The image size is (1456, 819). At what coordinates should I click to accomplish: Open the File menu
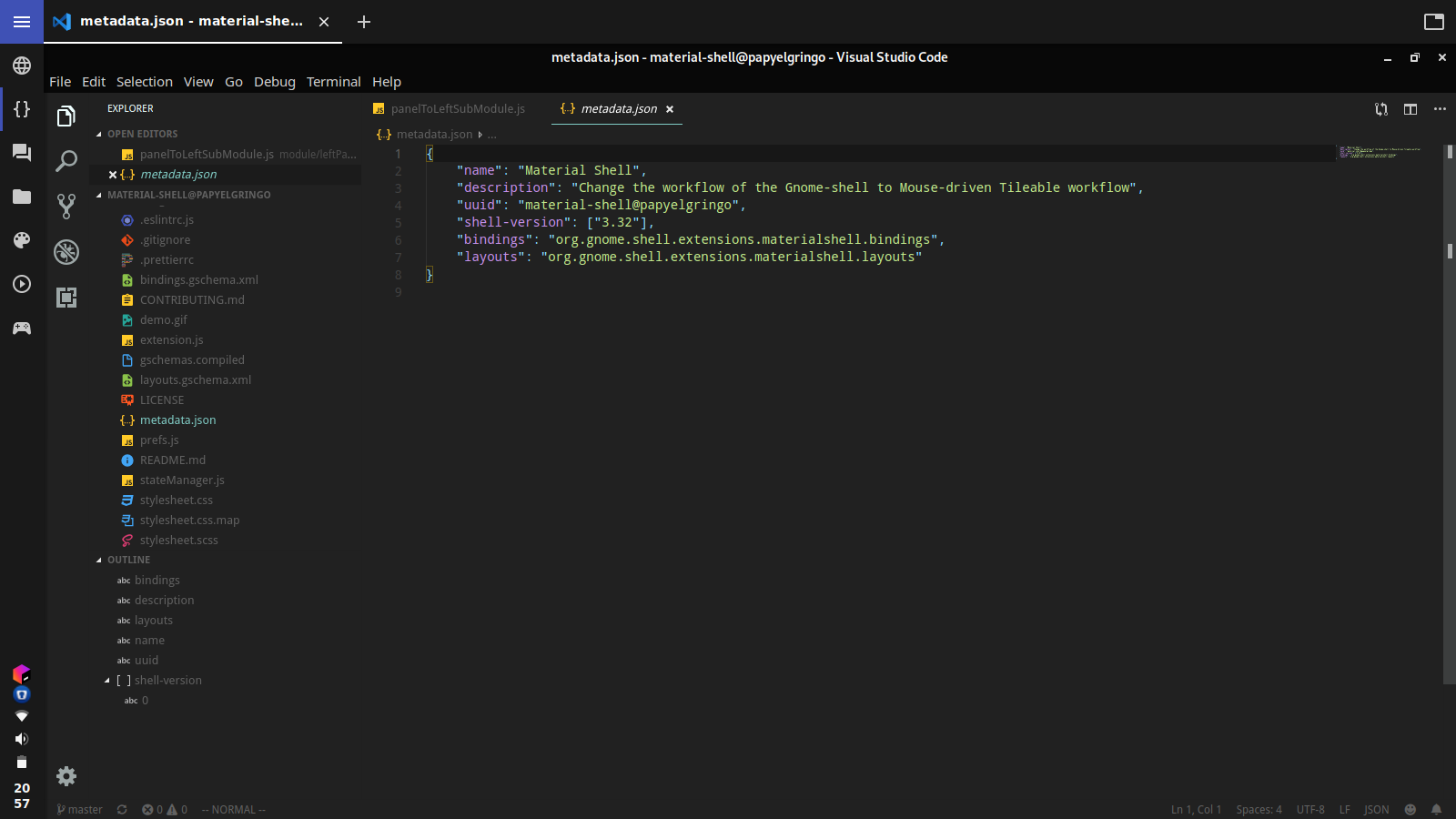coord(60,82)
